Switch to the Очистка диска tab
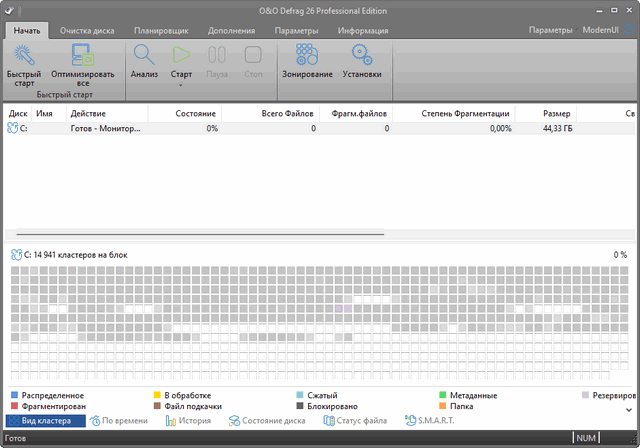This screenshot has height=448, width=640. click(x=88, y=30)
